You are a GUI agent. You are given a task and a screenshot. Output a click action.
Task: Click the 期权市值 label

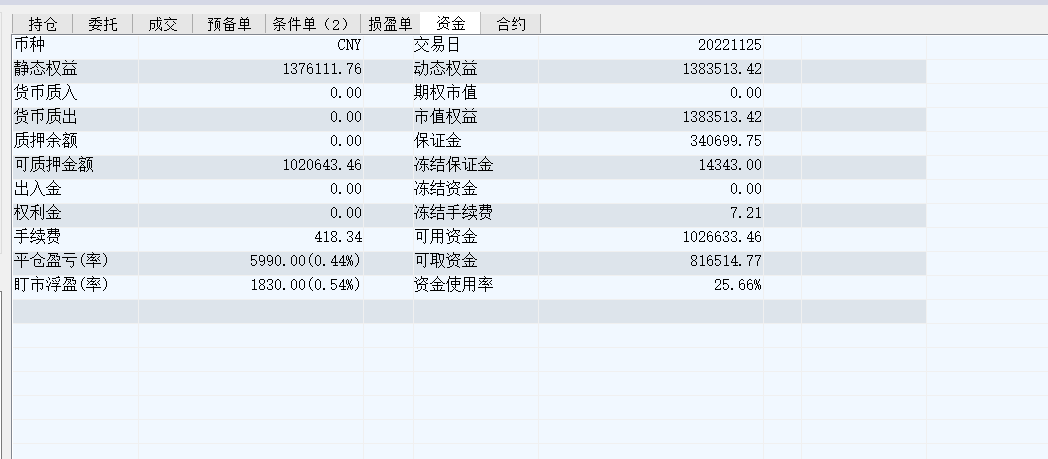coord(445,93)
